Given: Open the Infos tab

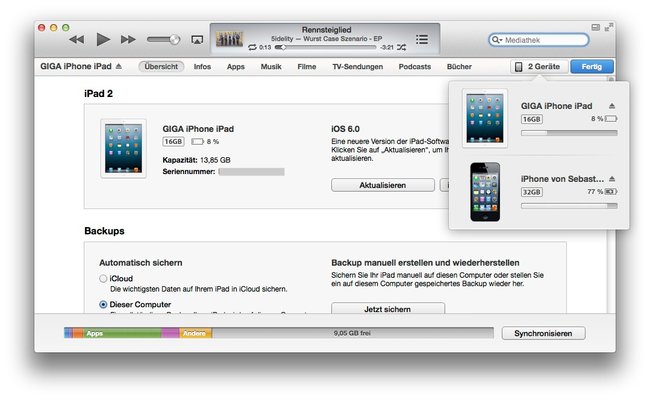Looking at the screenshot, I should (202, 67).
